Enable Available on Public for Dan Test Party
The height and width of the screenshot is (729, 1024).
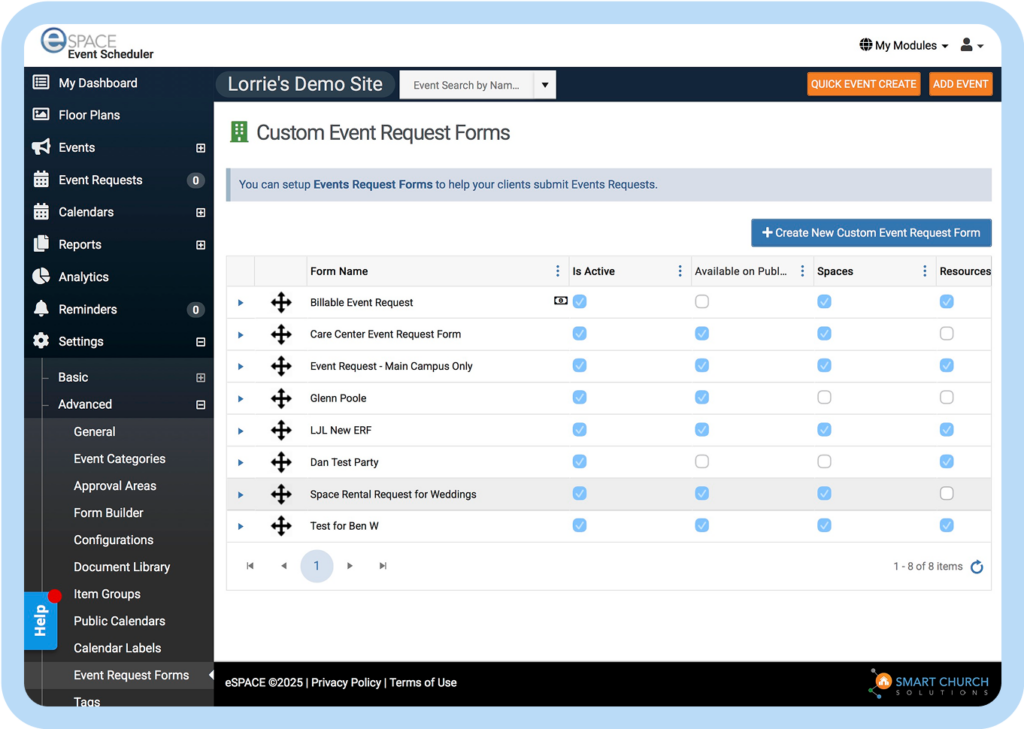(702, 462)
